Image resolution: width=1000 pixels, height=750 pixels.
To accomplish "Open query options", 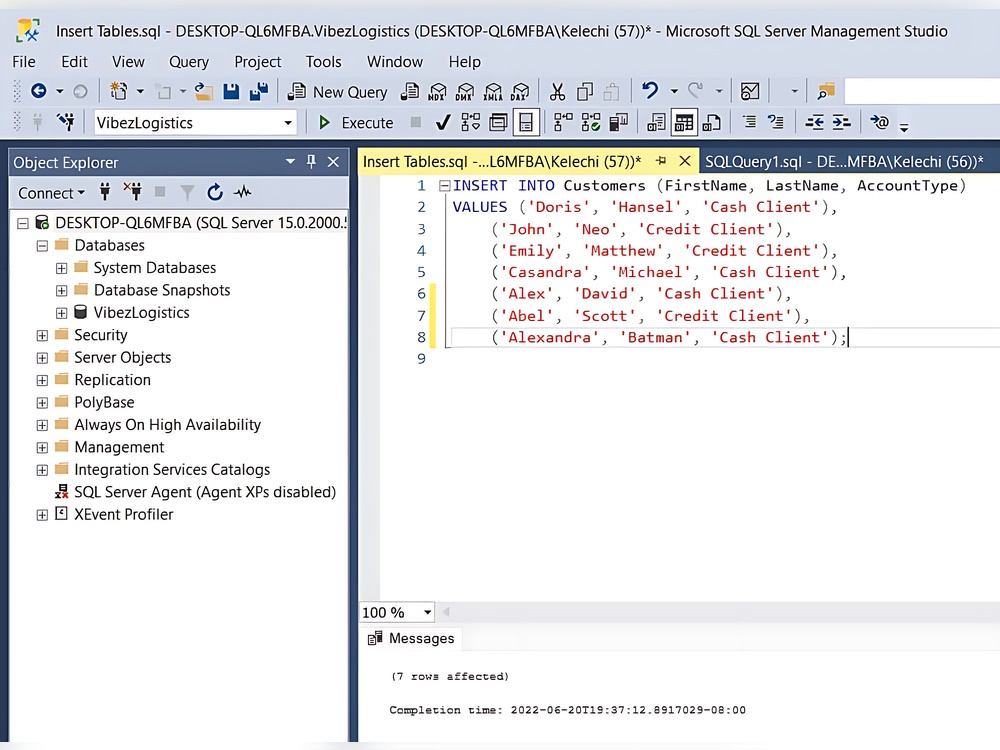I will pyautogui.click(x=498, y=122).
